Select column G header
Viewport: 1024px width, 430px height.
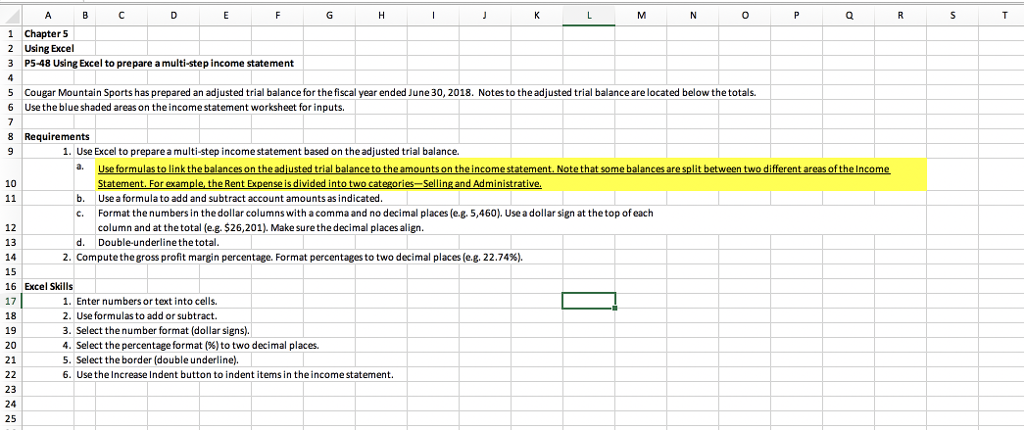click(x=328, y=18)
